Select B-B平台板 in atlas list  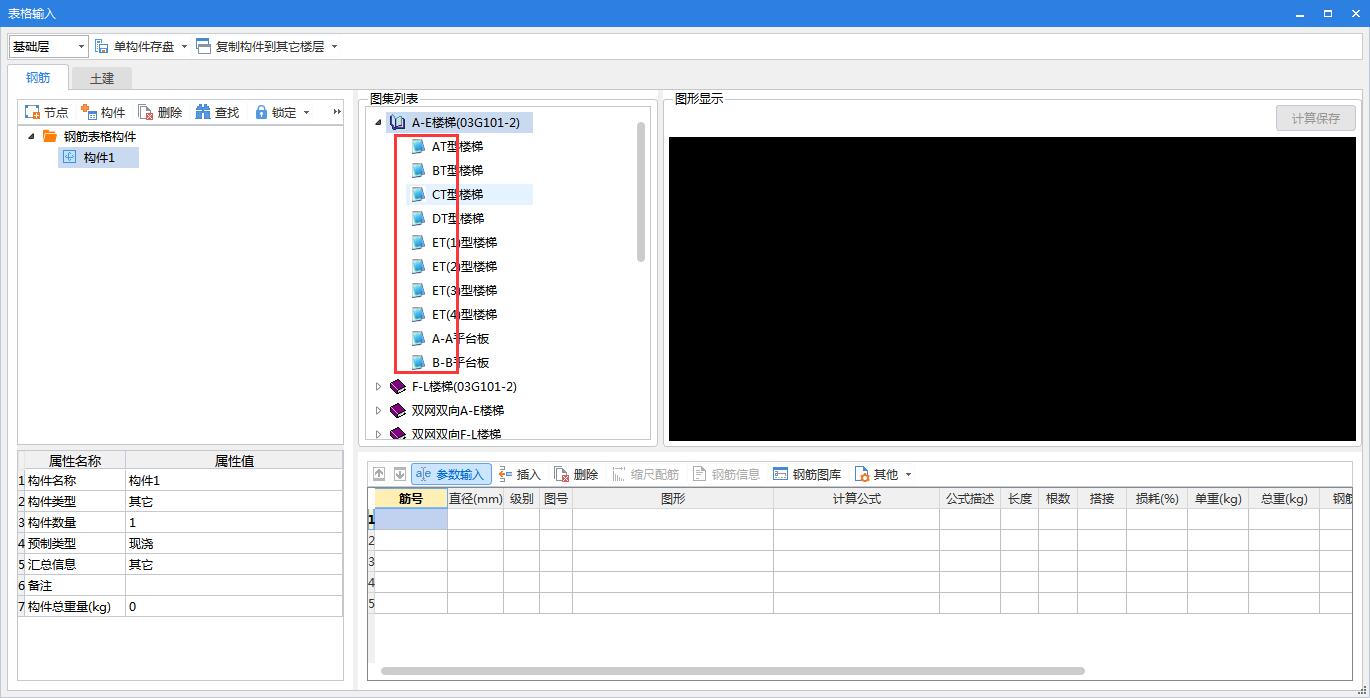coord(460,362)
